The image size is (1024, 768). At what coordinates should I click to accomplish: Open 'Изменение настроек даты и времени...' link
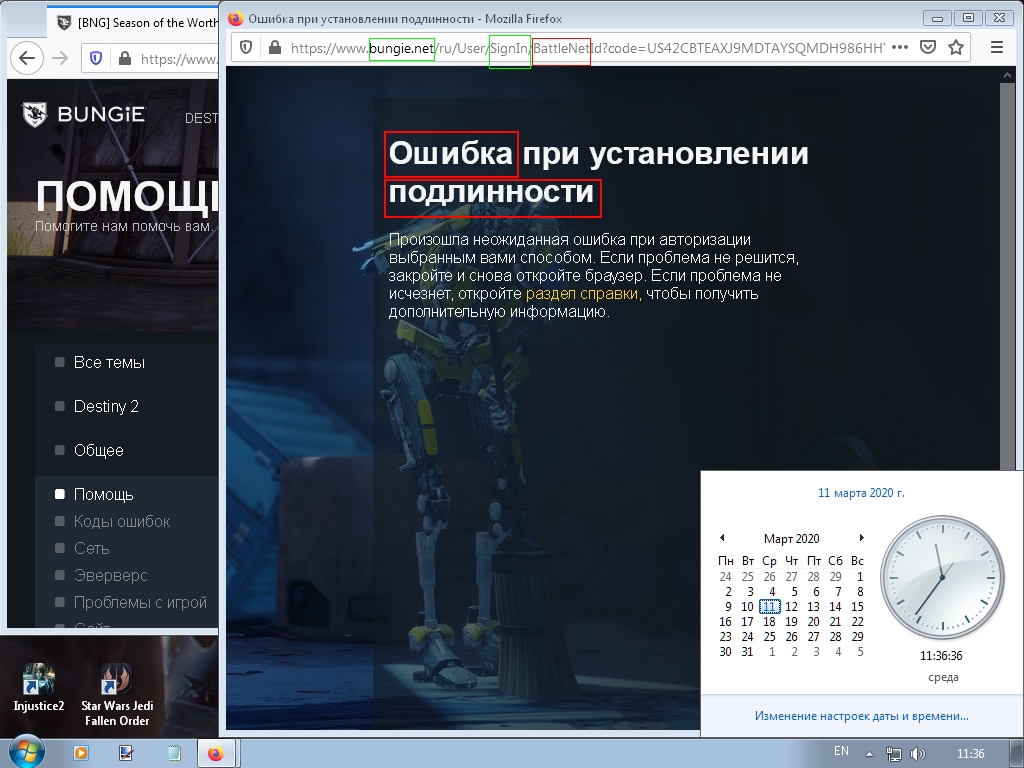pos(861,716)
